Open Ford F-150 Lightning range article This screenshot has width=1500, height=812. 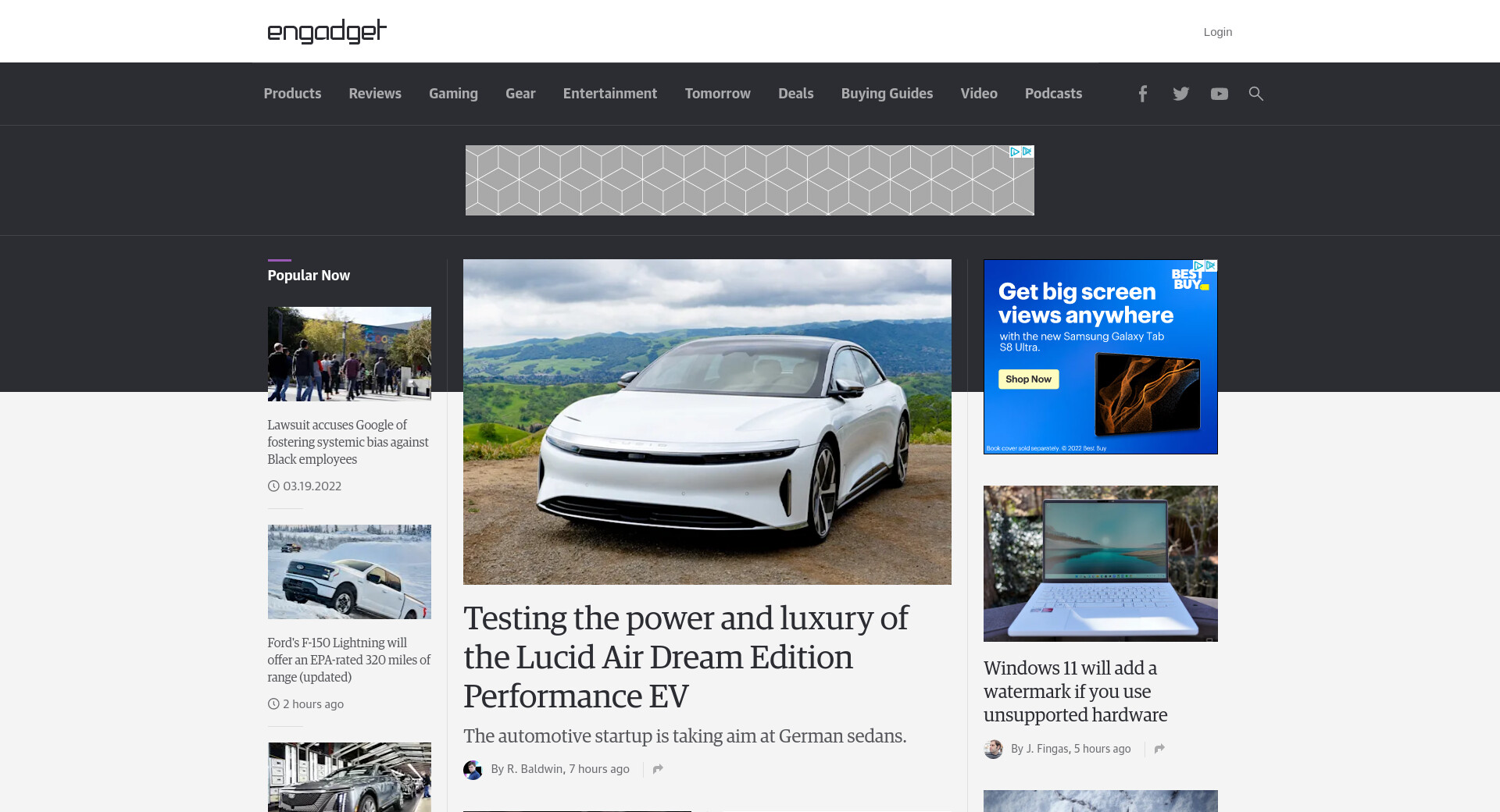348,660
